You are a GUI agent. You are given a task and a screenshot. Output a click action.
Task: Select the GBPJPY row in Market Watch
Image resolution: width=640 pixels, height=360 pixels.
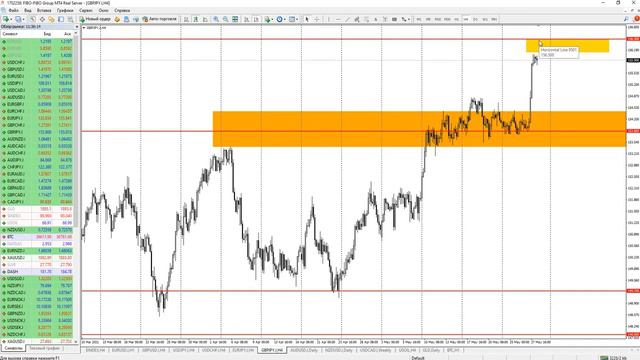click(x=37, y=132)
